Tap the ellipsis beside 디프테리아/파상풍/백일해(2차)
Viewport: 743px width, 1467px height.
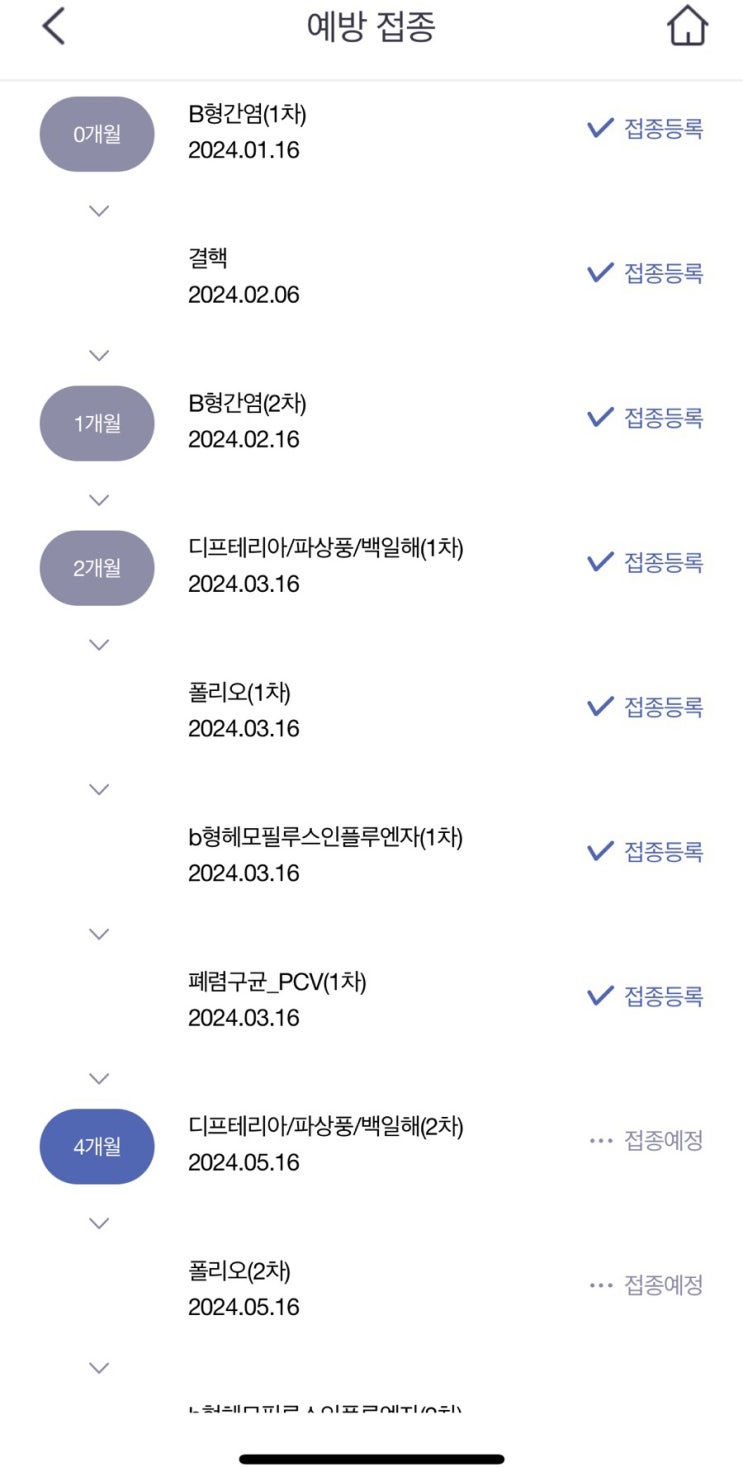pos(600,1141)
